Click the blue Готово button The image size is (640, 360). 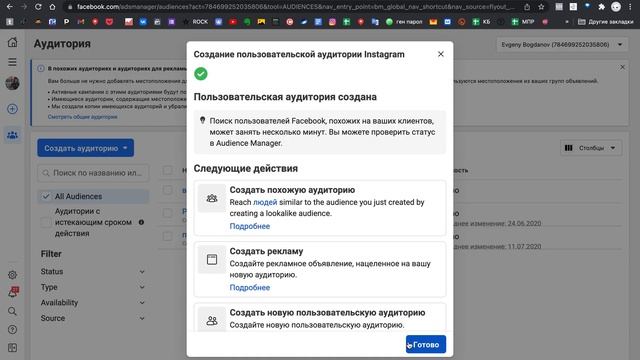pyautogui.click(x=426, y=344)
